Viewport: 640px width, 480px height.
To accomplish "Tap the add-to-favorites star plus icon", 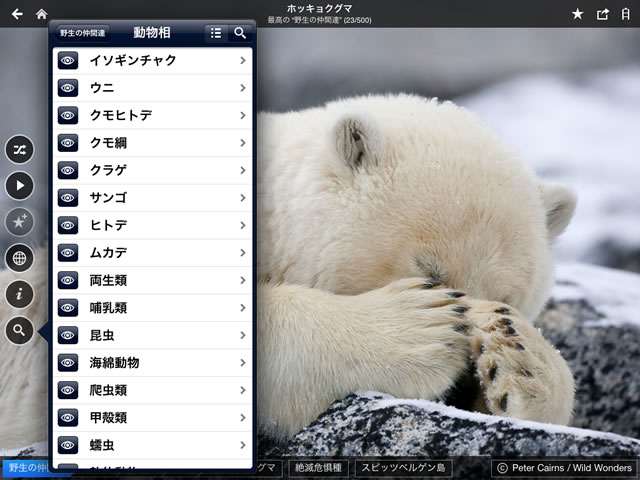I will (19, 222).
